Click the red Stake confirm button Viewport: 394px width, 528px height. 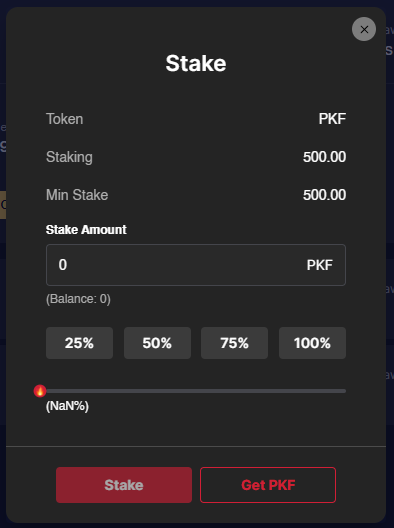point(124,485)
